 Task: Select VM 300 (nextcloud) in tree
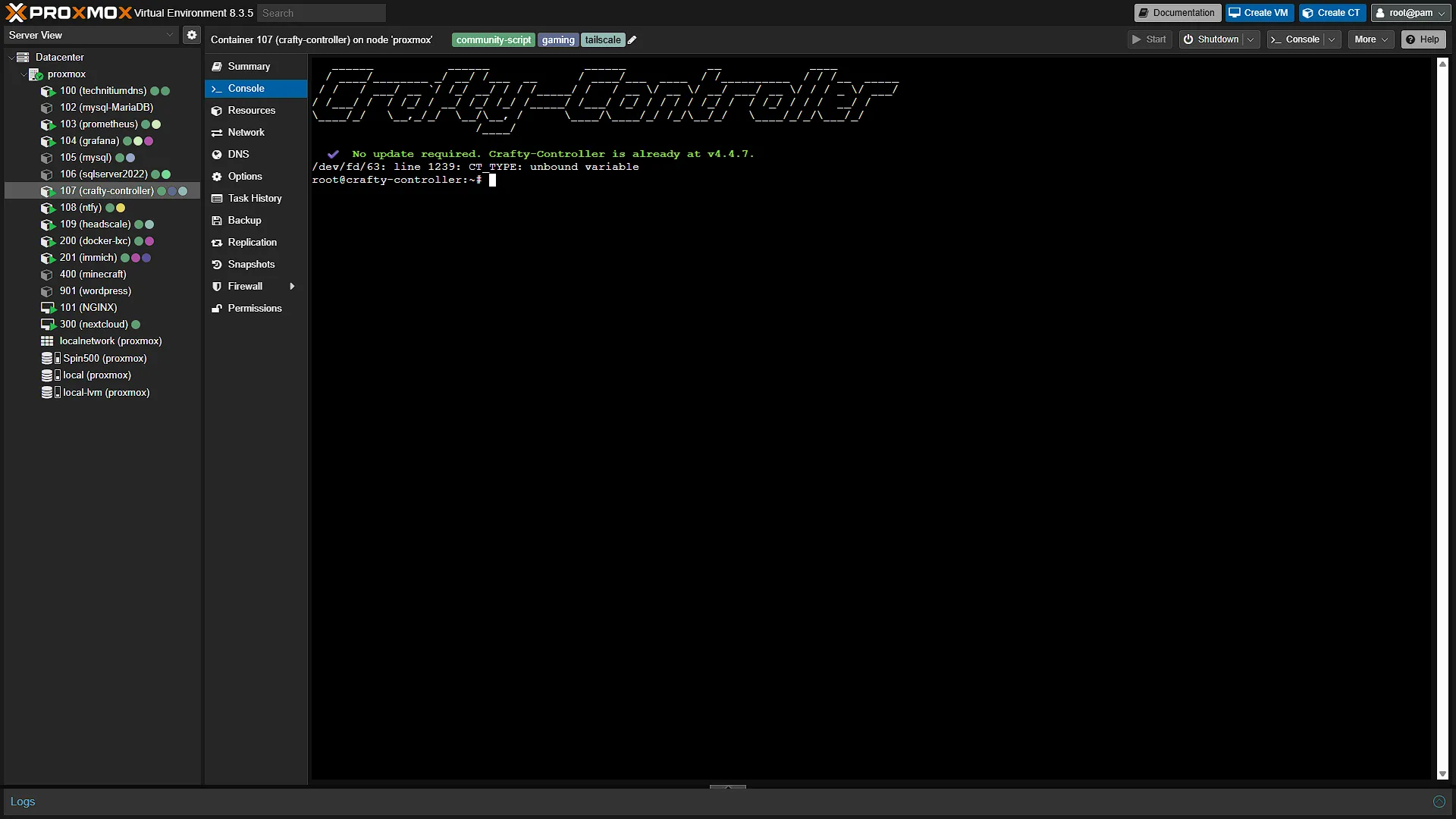point(103,325)
